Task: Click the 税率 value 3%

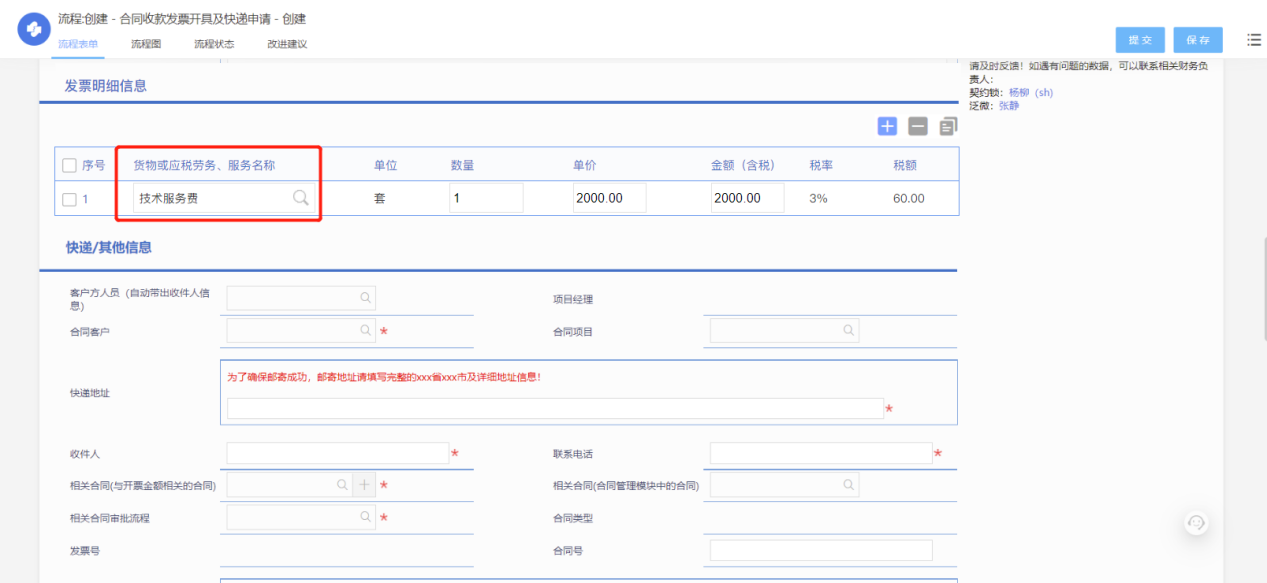Action: (x=818, y=199)
